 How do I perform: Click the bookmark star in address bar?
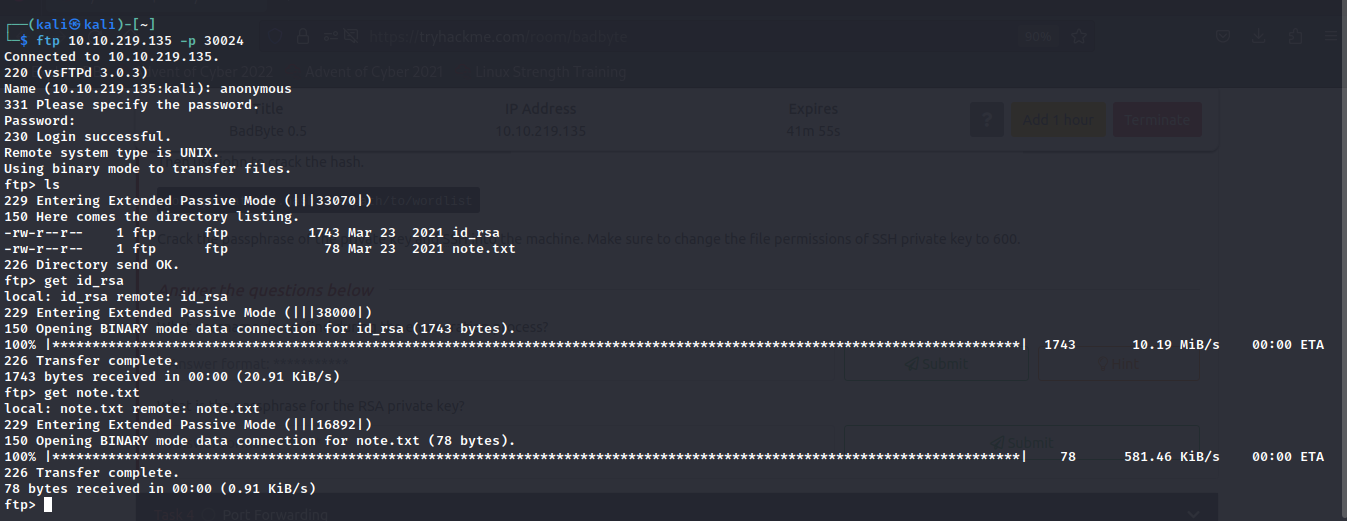tap(1078, 37)
